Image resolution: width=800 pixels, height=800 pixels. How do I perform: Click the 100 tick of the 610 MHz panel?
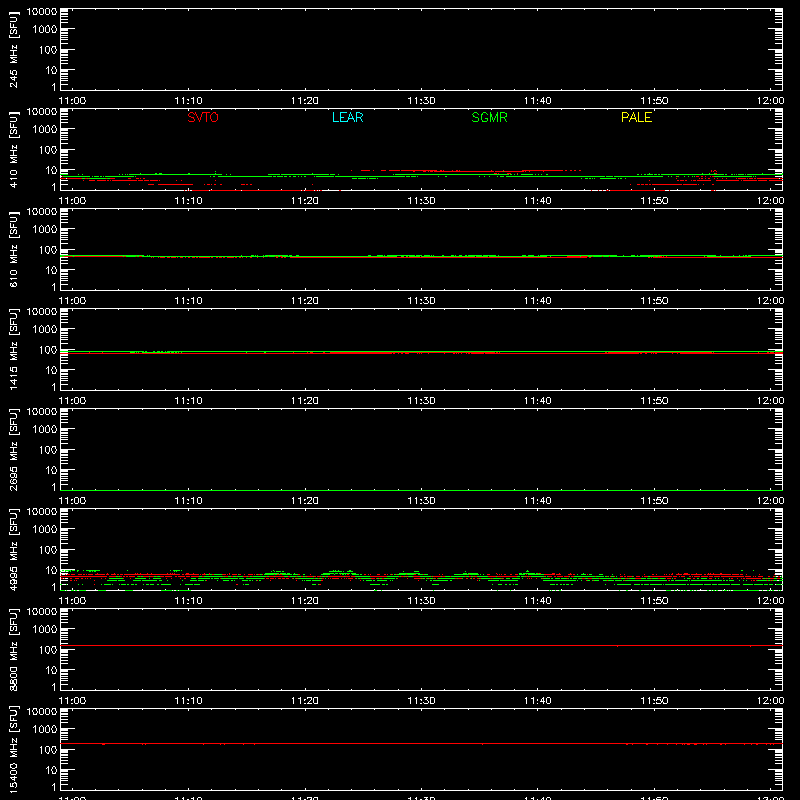[x=47, y=250]
